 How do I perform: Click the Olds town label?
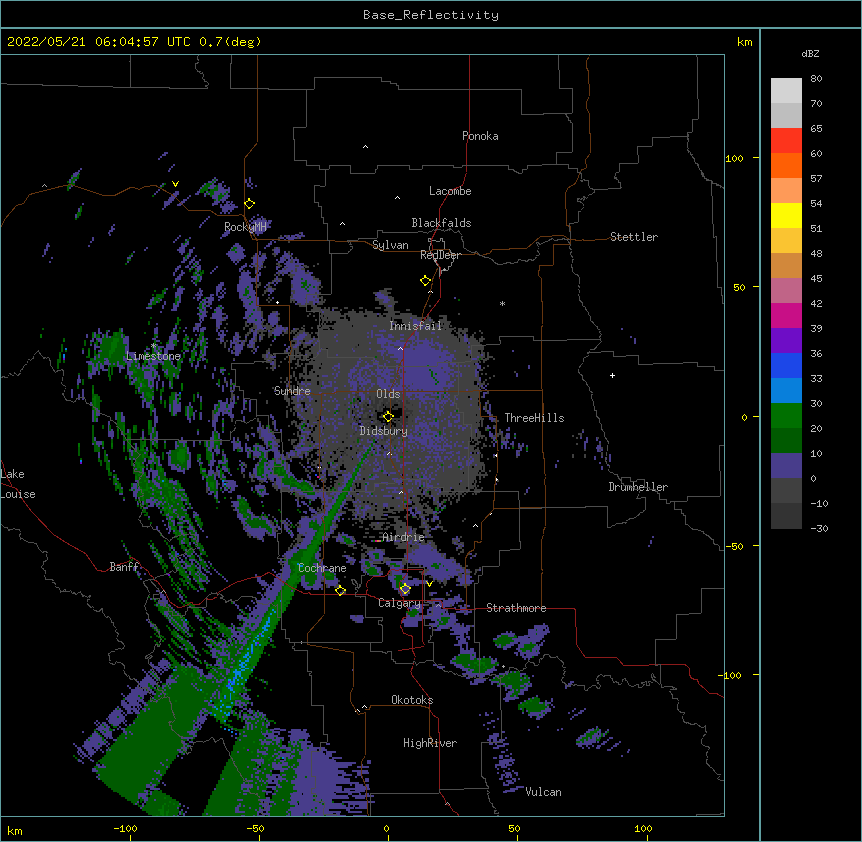(388, 394)
